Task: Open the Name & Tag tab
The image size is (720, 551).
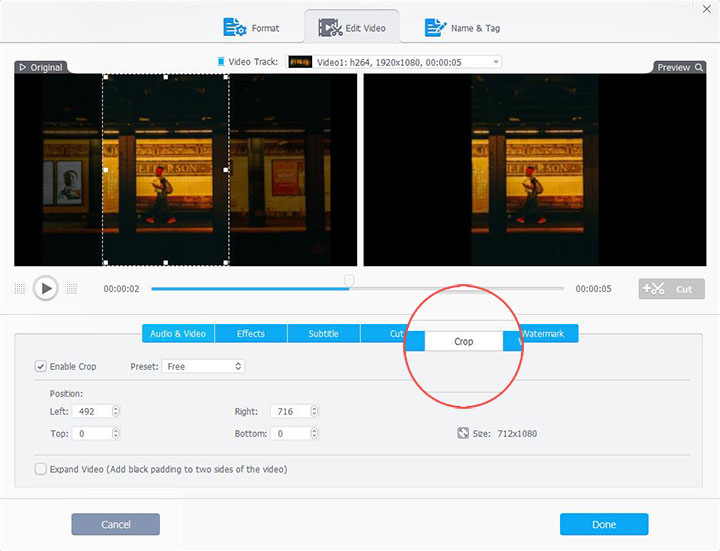Action: pyautogui.click(x=462, y=28)
